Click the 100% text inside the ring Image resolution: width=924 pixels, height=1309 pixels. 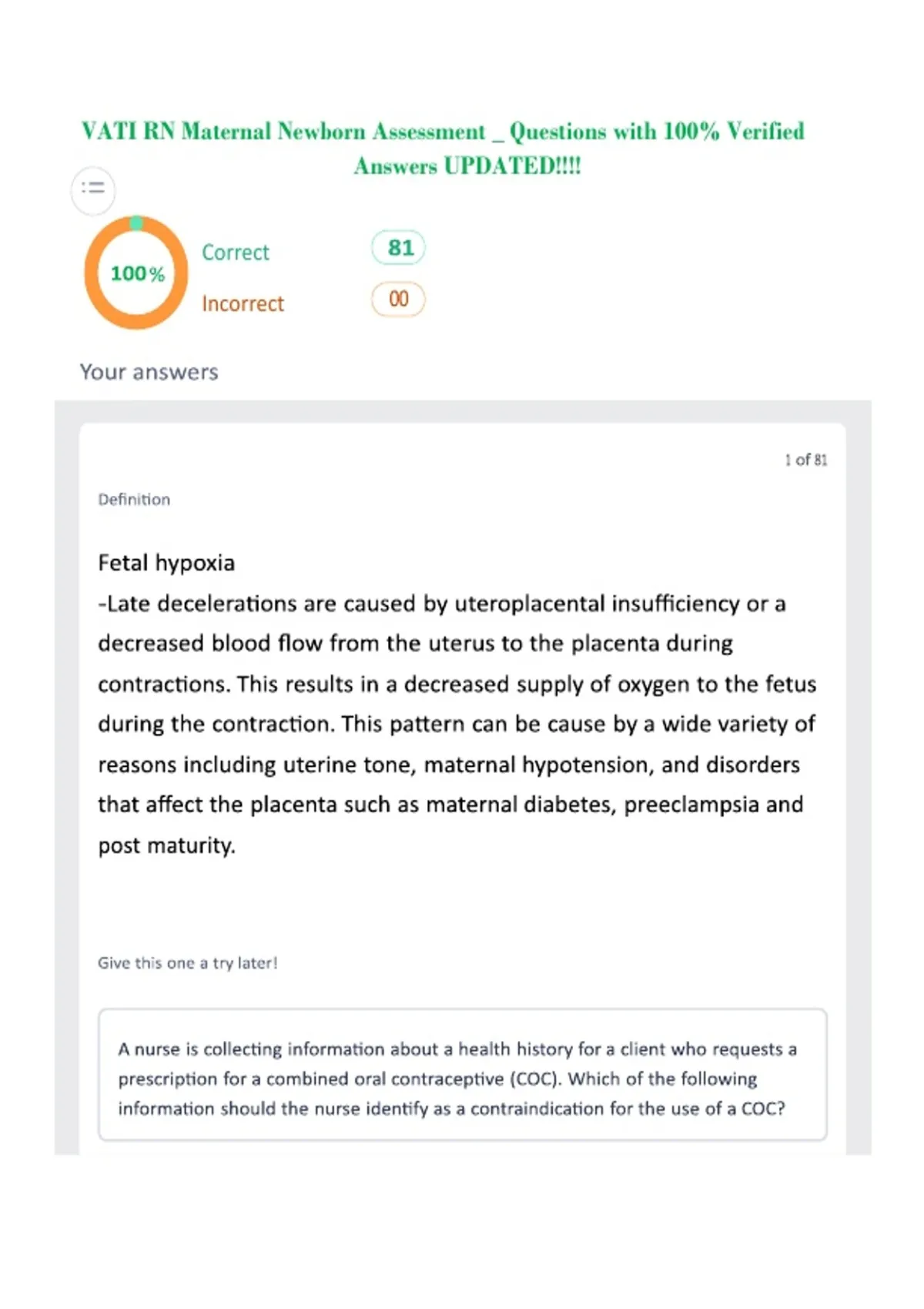click(x=138, y=273)
